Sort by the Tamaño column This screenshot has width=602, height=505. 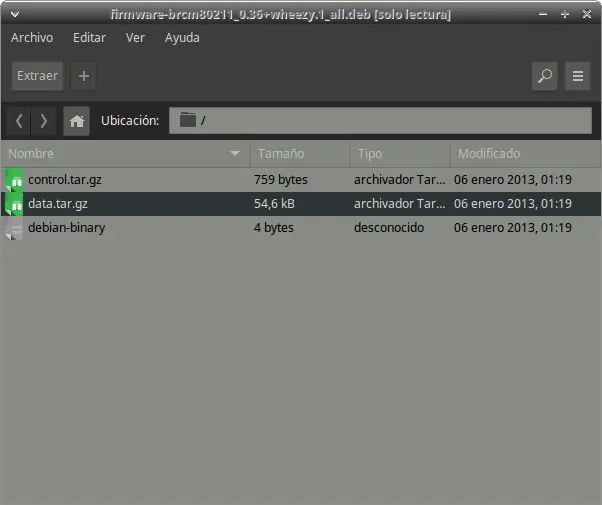tap(300, 154)
